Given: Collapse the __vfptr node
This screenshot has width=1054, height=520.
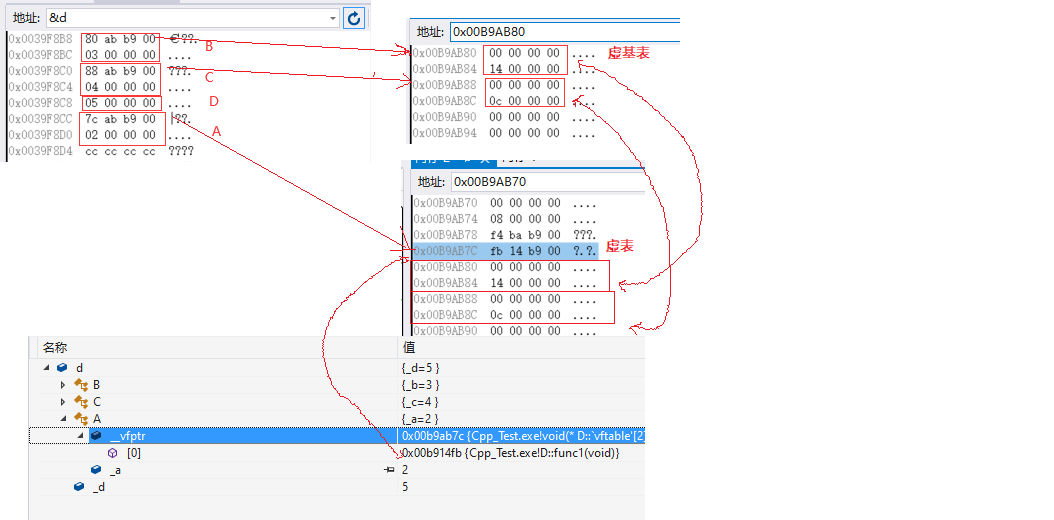Looking at the screenshot, I should coord(80,436).
